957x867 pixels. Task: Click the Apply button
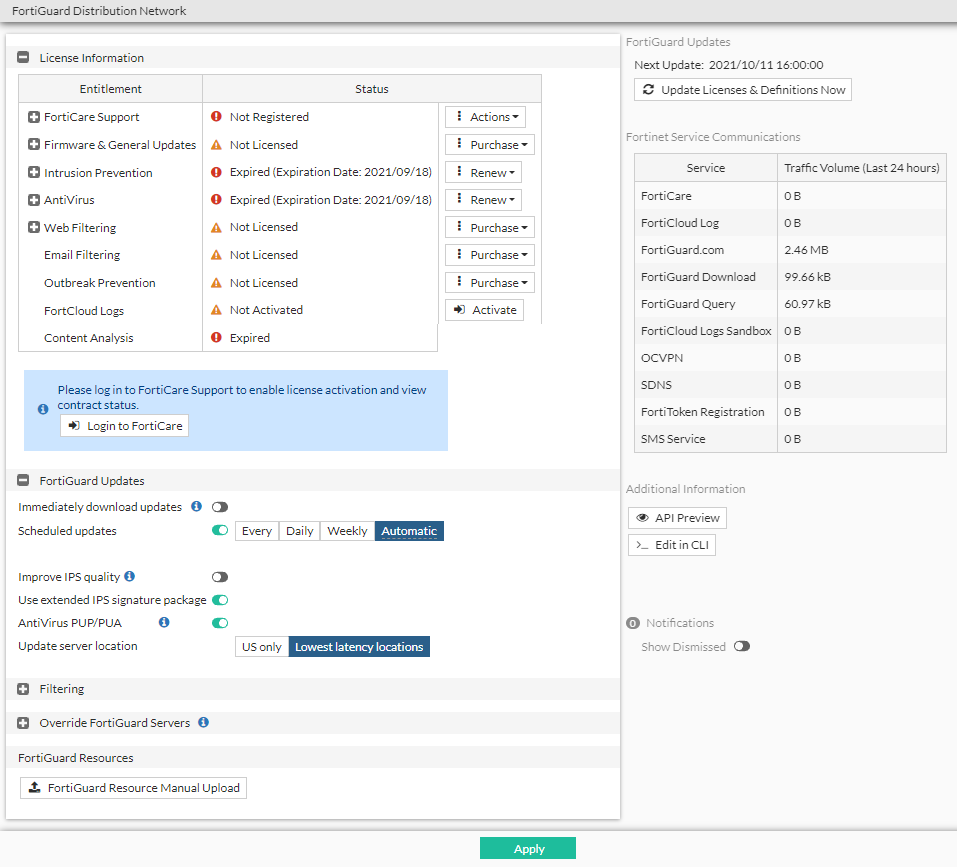coord(527,848)
